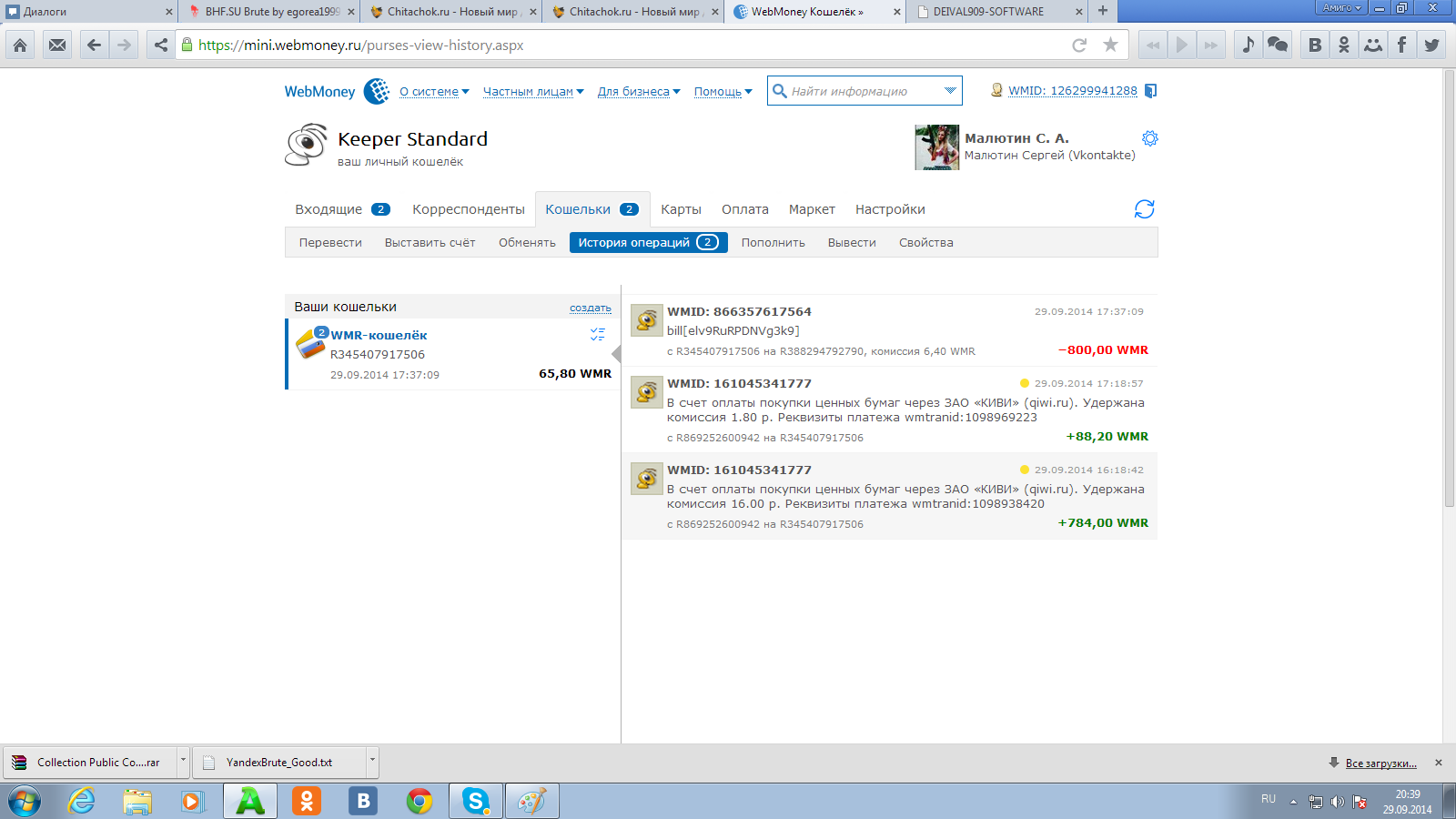Click the icon of the +784,00 WMR transaction
1456x819 pixels.
pyautogui.click(x=647, y=479)
